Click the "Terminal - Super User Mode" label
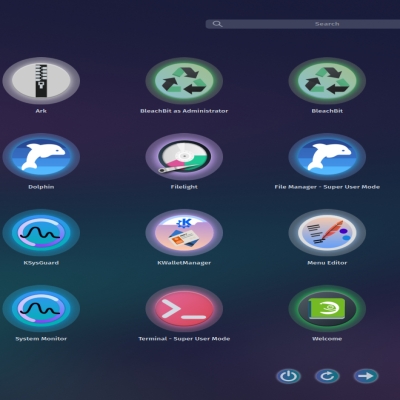 pyautogui.click(x=184, y=339)
